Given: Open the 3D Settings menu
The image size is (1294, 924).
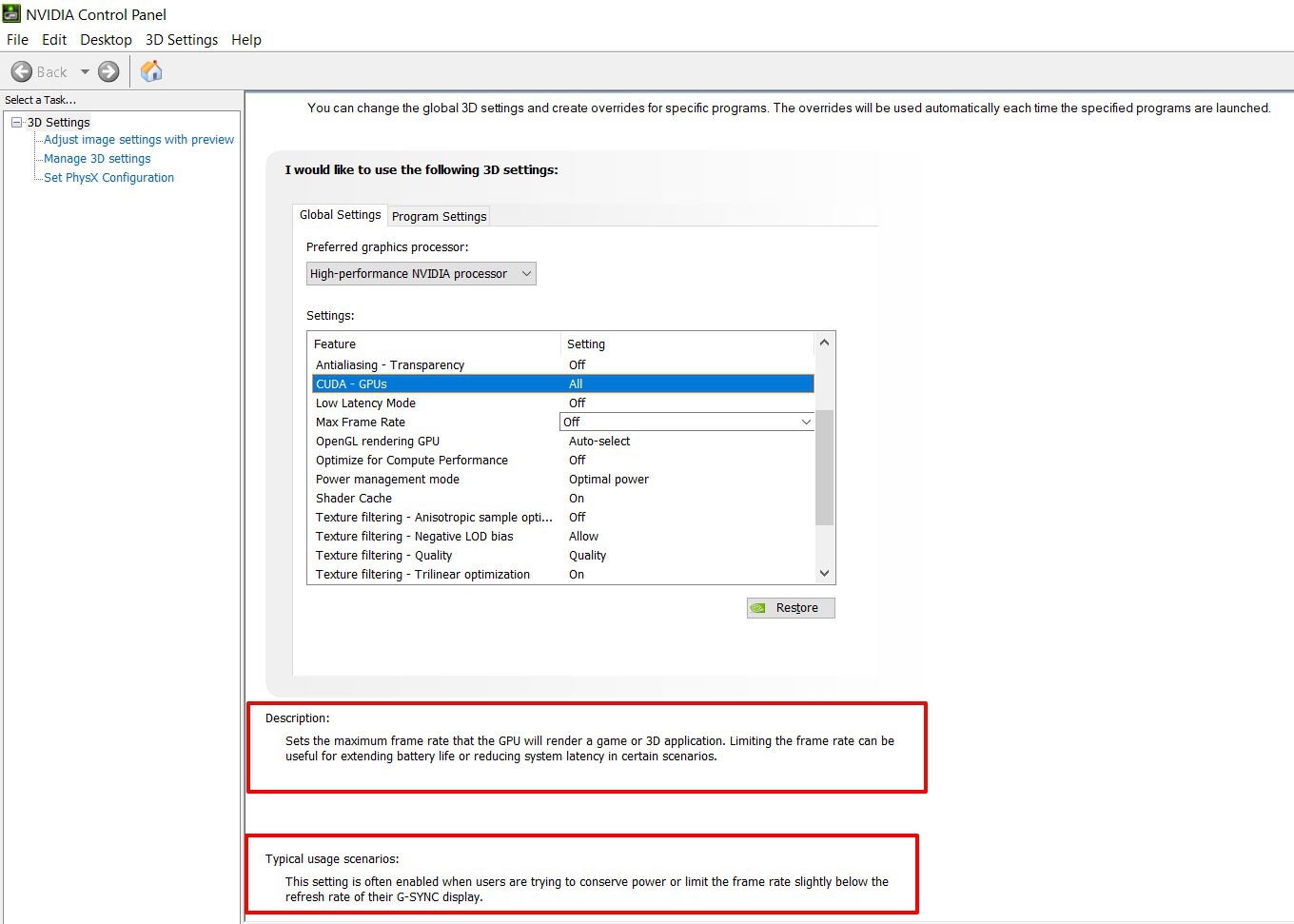Looking at the screenshot, I should 182,40.
